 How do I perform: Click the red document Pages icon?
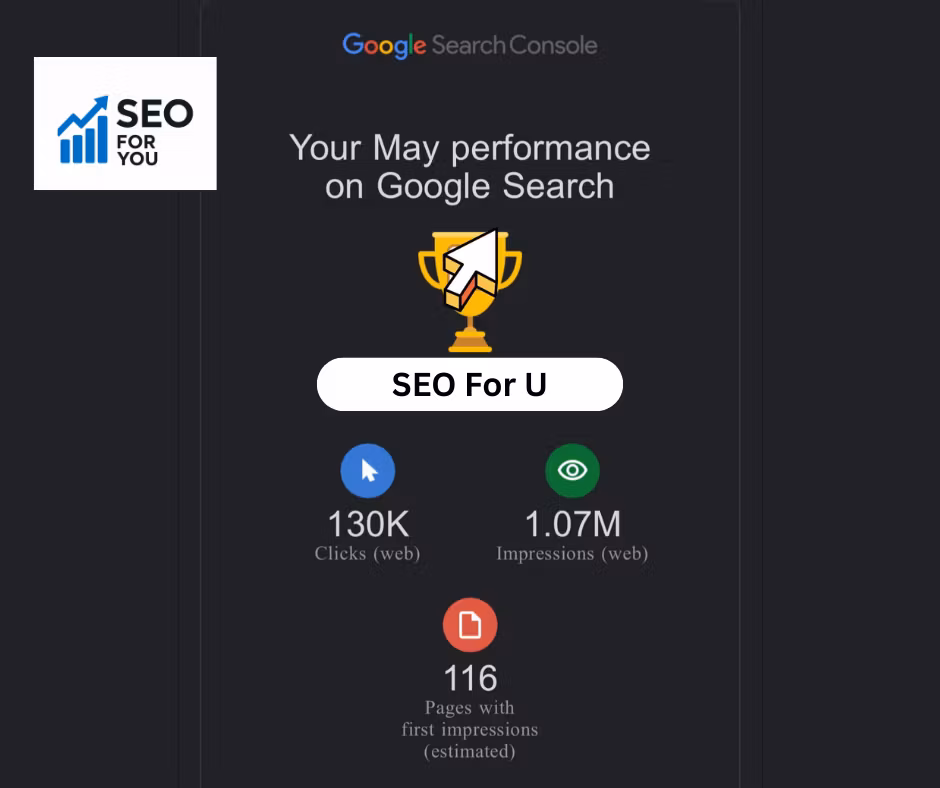point(470,625)
